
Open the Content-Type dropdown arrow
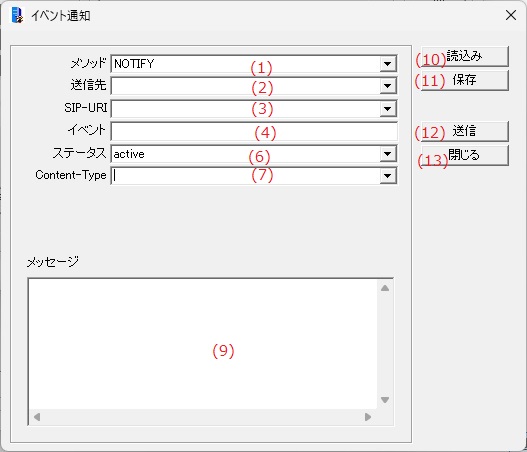[388, 176]
